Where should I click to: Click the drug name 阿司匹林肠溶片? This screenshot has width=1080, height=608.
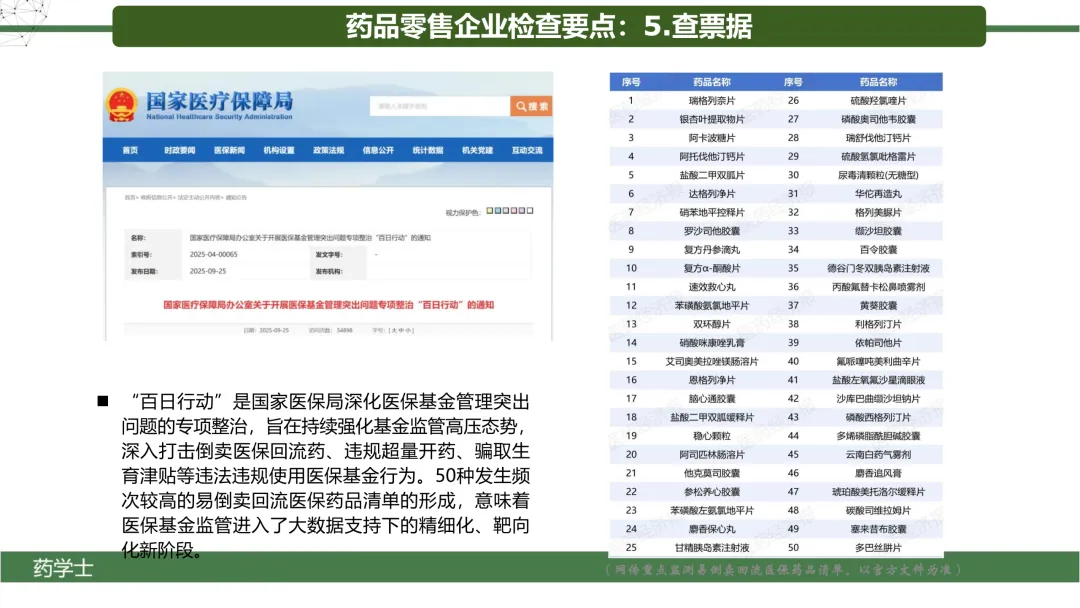712,454
